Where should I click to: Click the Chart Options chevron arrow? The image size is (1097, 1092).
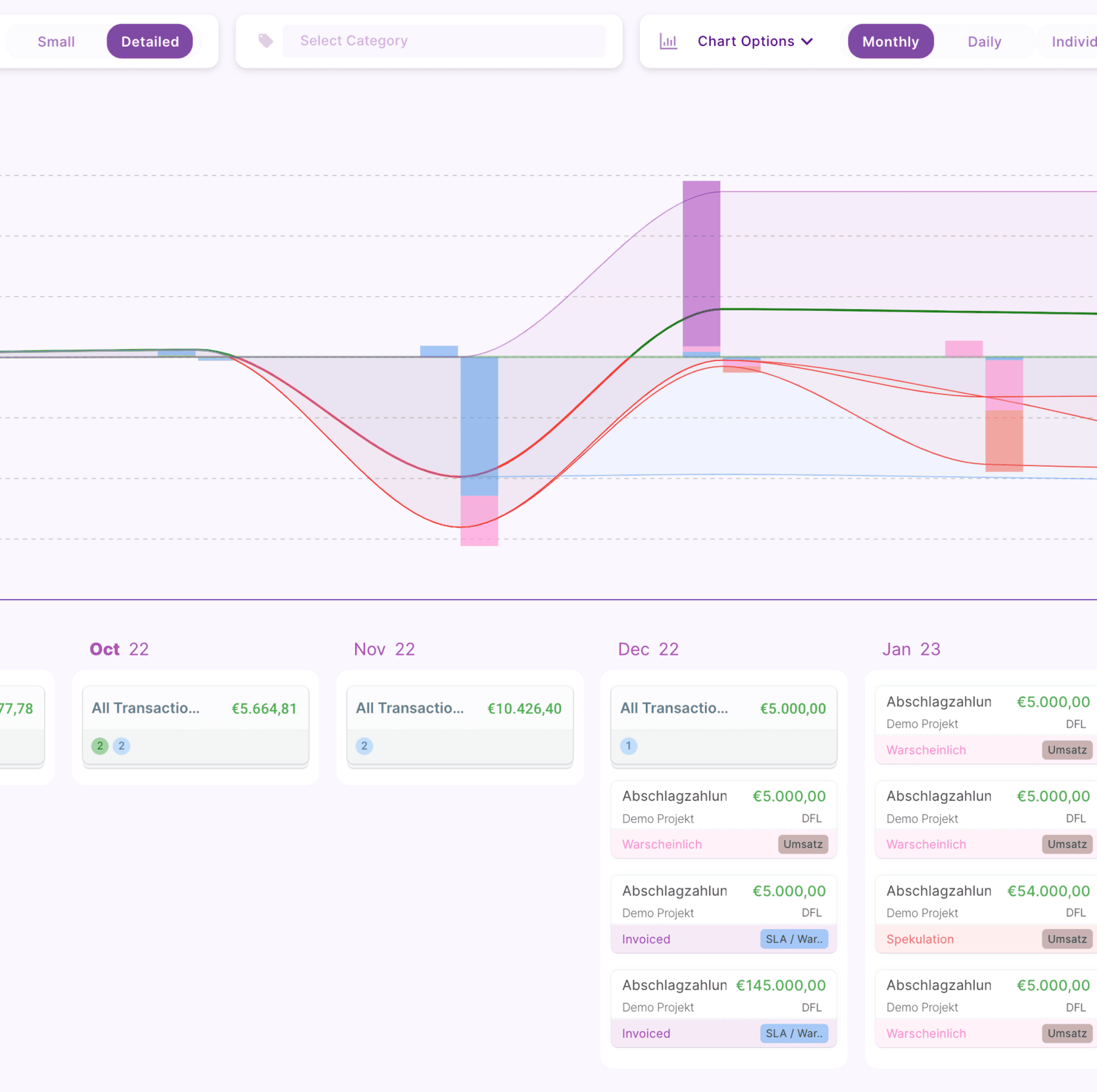click(808, 41)
